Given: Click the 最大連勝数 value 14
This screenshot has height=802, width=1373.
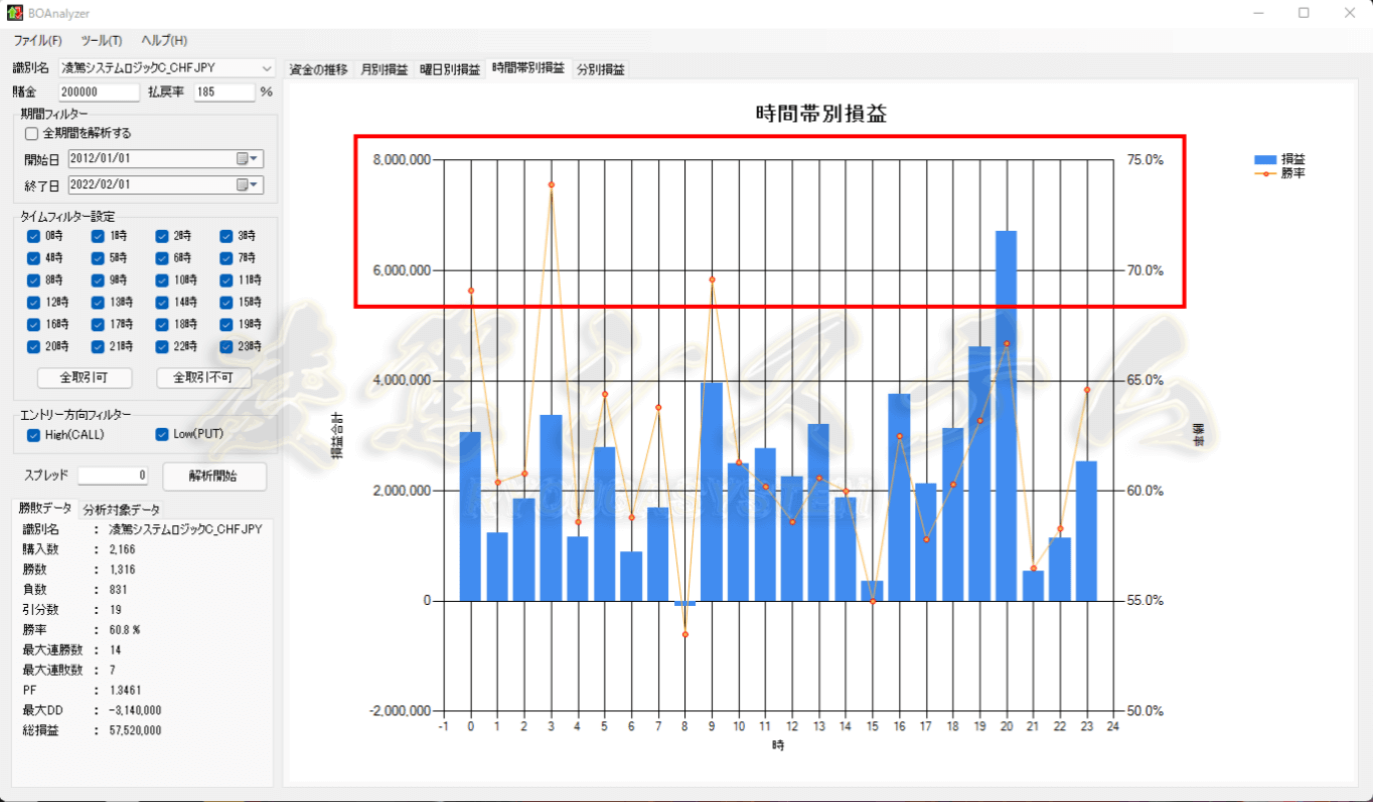Looking at the screenshot, I should point(114,650).
